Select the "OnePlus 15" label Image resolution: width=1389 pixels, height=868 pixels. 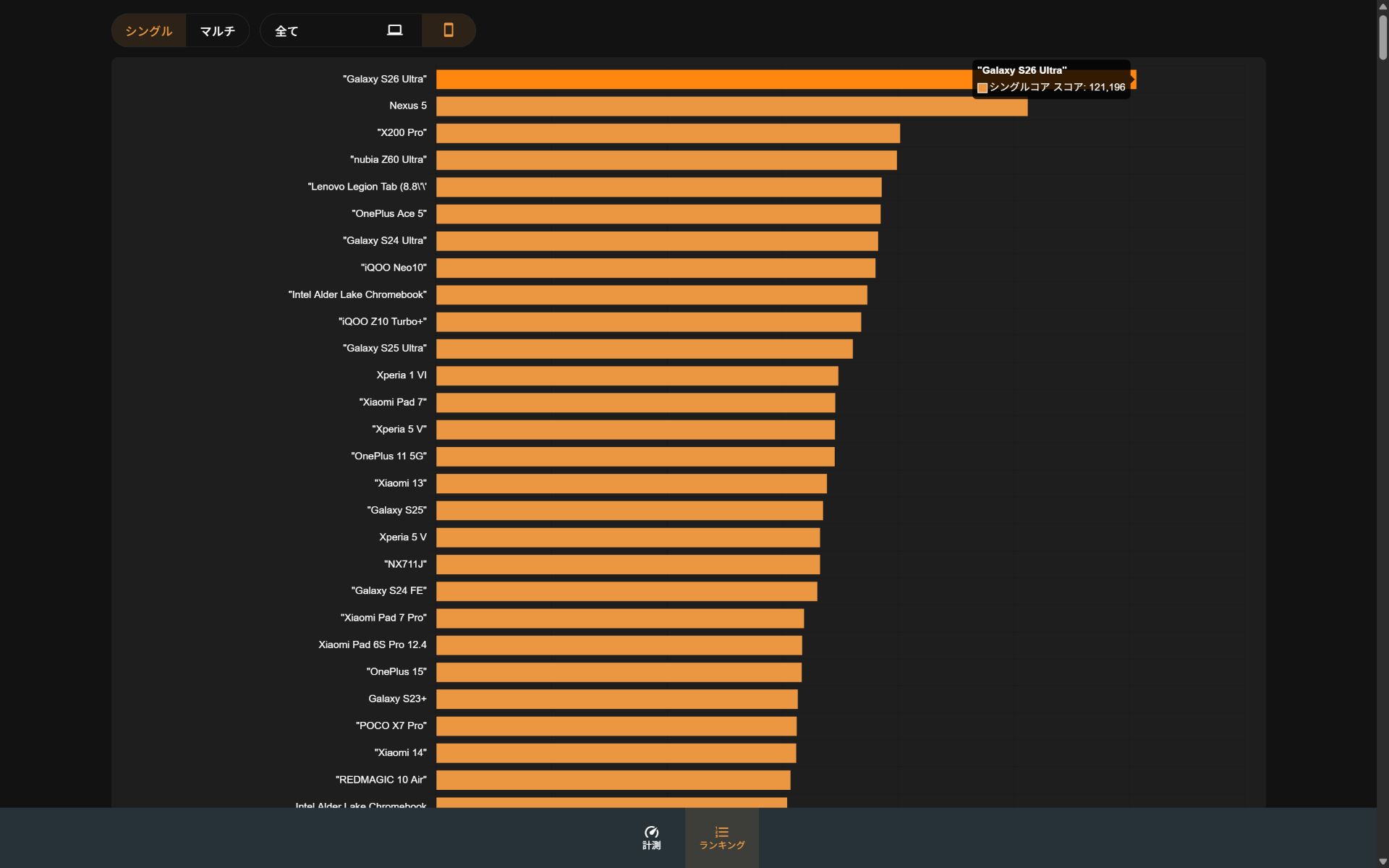click(396, 672)
